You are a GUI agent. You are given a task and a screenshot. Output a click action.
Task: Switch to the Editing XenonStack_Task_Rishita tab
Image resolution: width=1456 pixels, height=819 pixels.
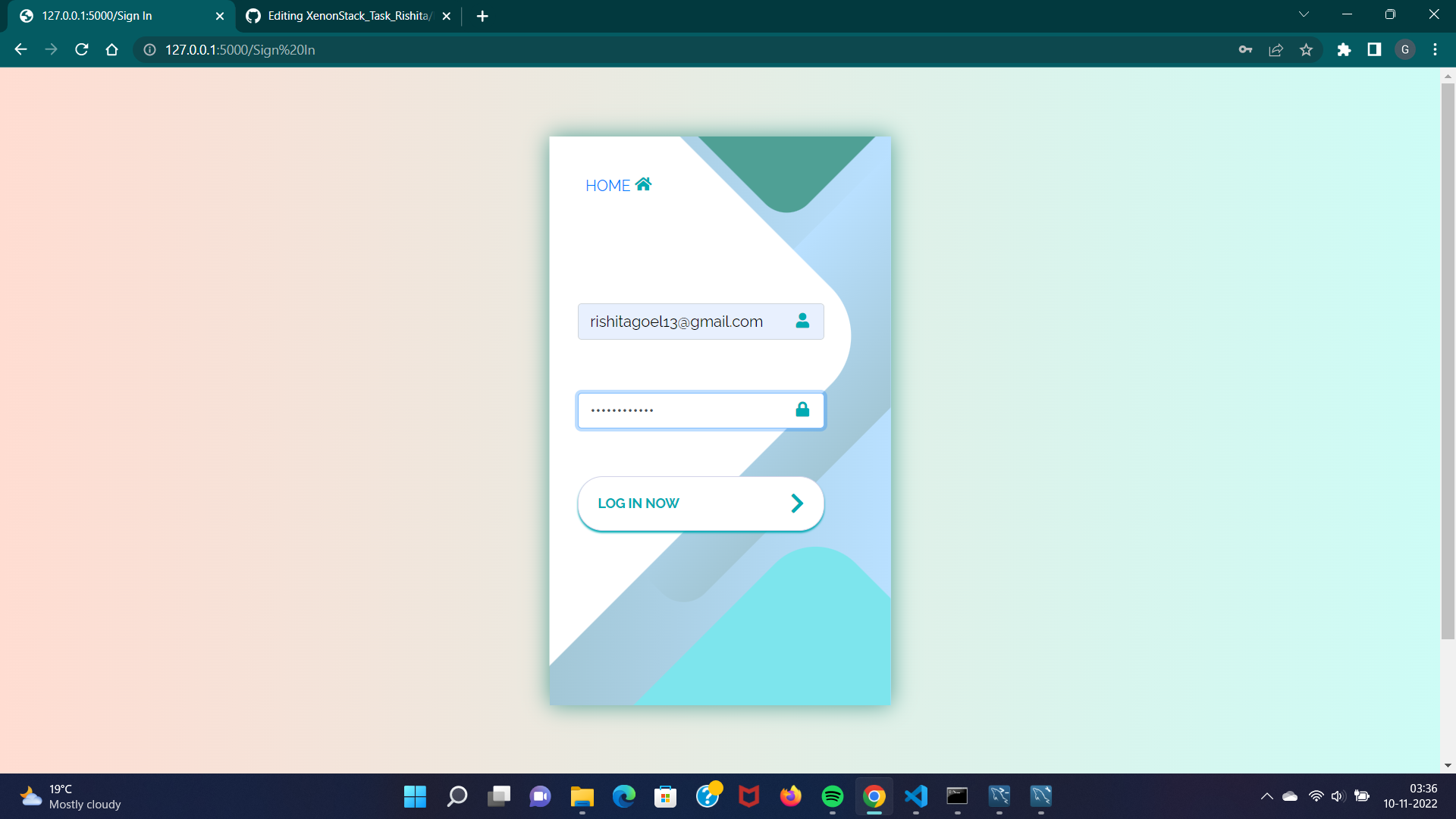pos(341,15)
